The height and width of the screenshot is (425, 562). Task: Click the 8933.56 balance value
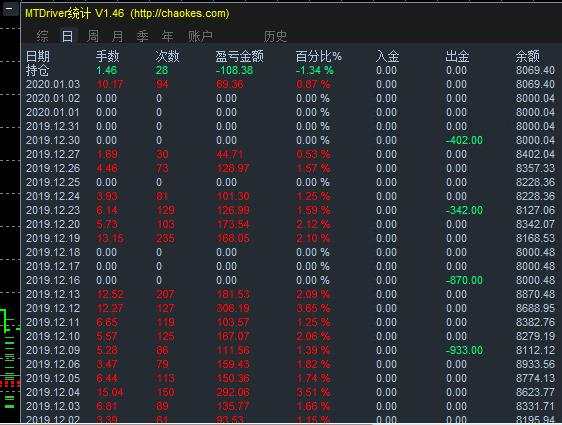tap(535, 364)
